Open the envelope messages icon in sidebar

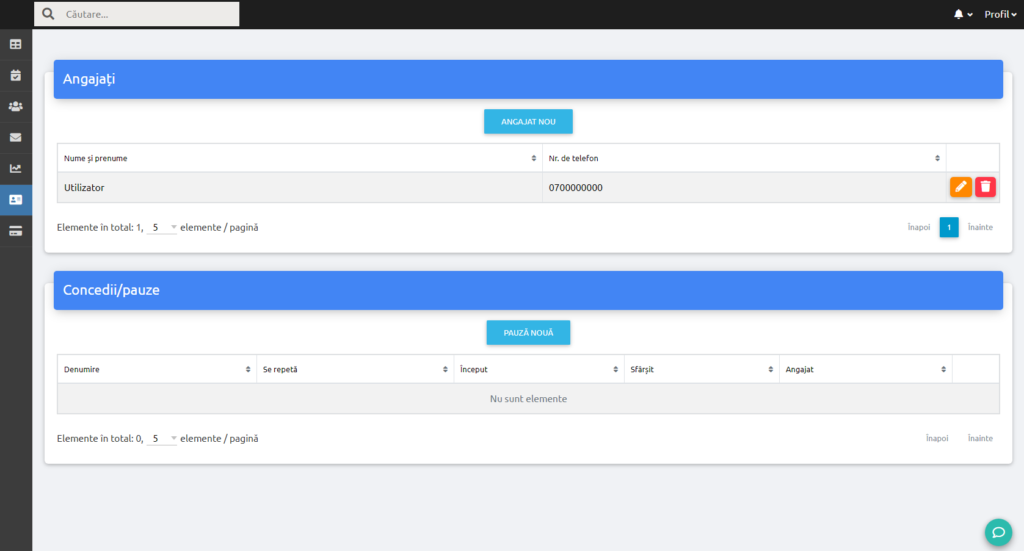16,137
